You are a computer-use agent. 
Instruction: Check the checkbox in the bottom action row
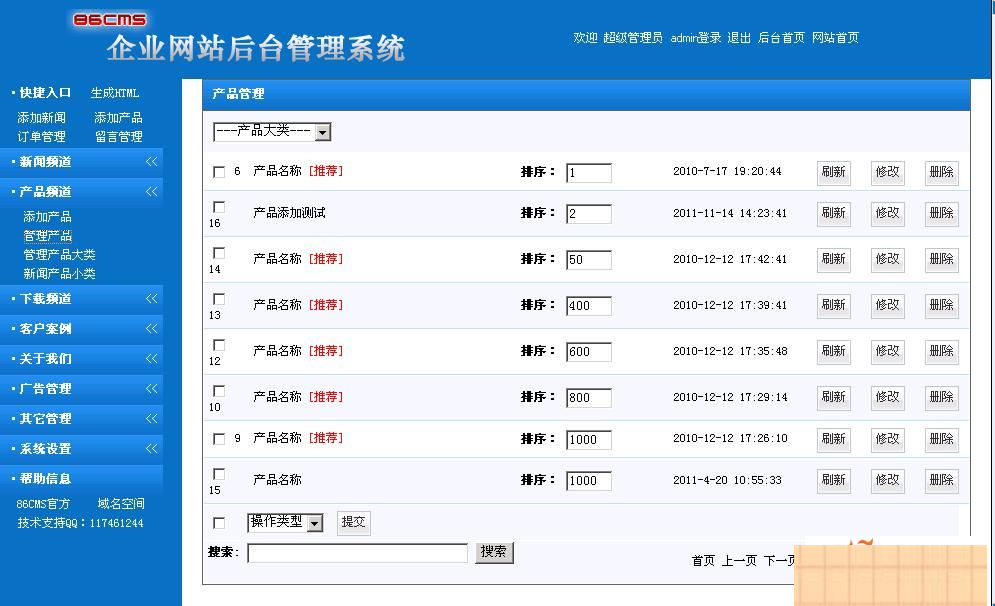pos(218,522)
